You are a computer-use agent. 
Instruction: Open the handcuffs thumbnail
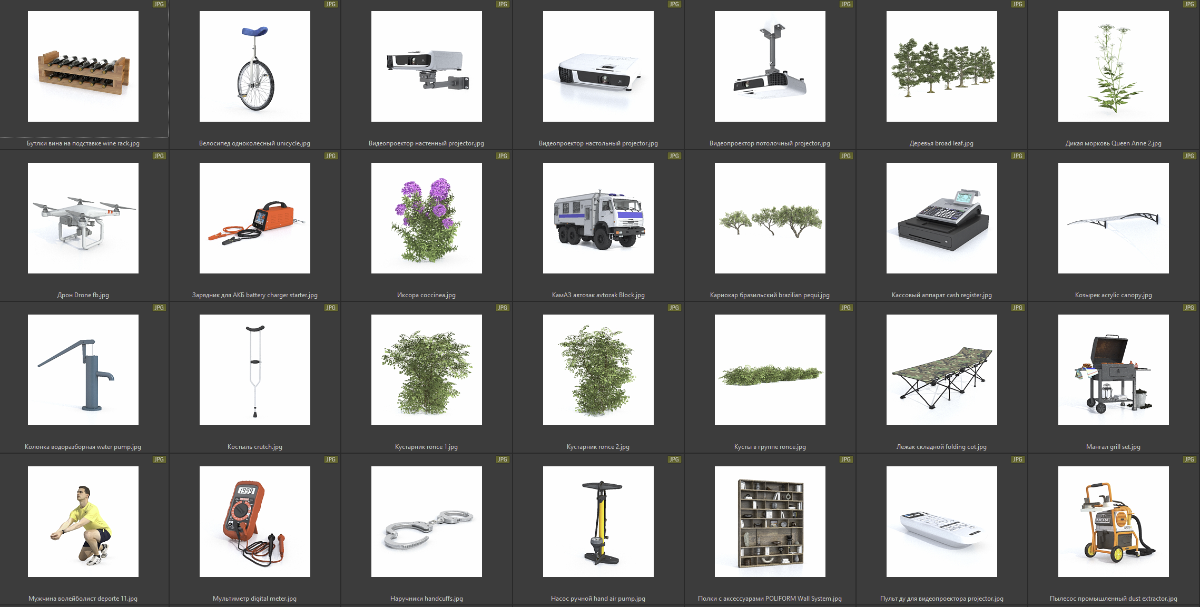tap(427, 522)
